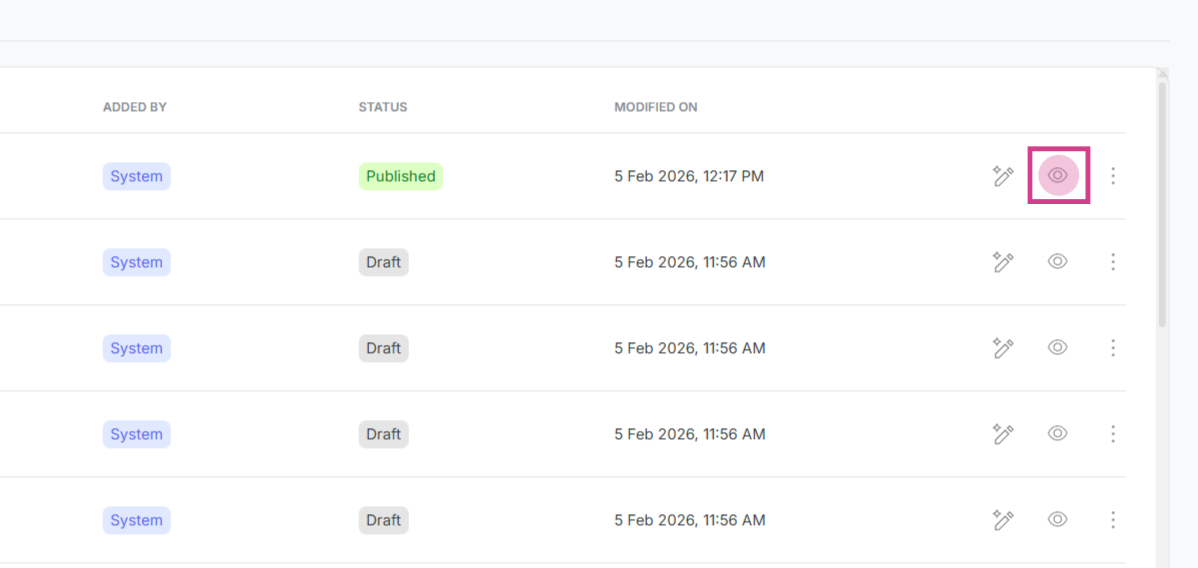This screenshot has height=568, width=1198.
Task: Click the magic wand icon in the second Draft row
Action: click(x=1003, y=349)
